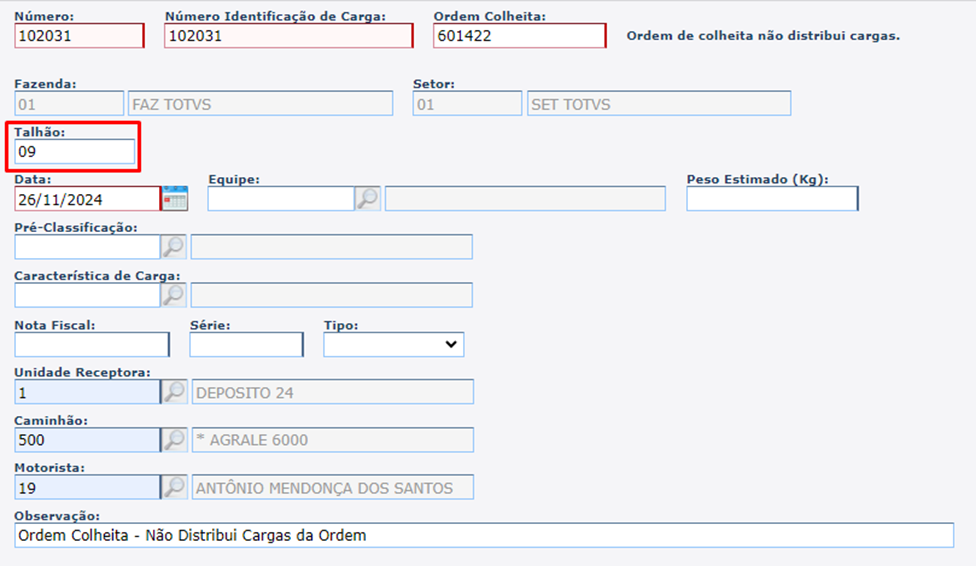This screenshot has height=566, width=976.
Task: Focus the Série input field
Action: tap(246, 344)
